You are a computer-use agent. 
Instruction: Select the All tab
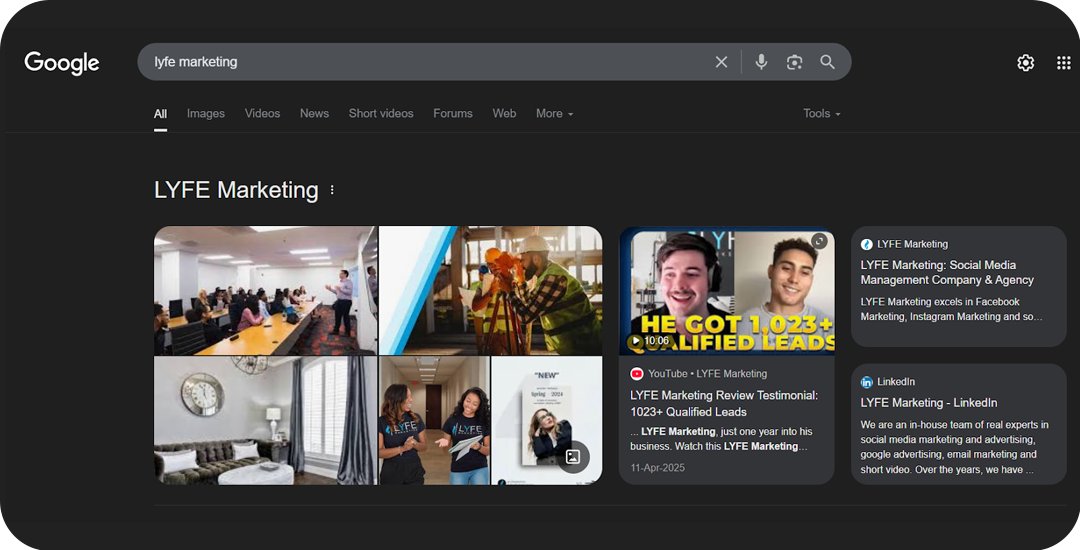pos(160,114)
